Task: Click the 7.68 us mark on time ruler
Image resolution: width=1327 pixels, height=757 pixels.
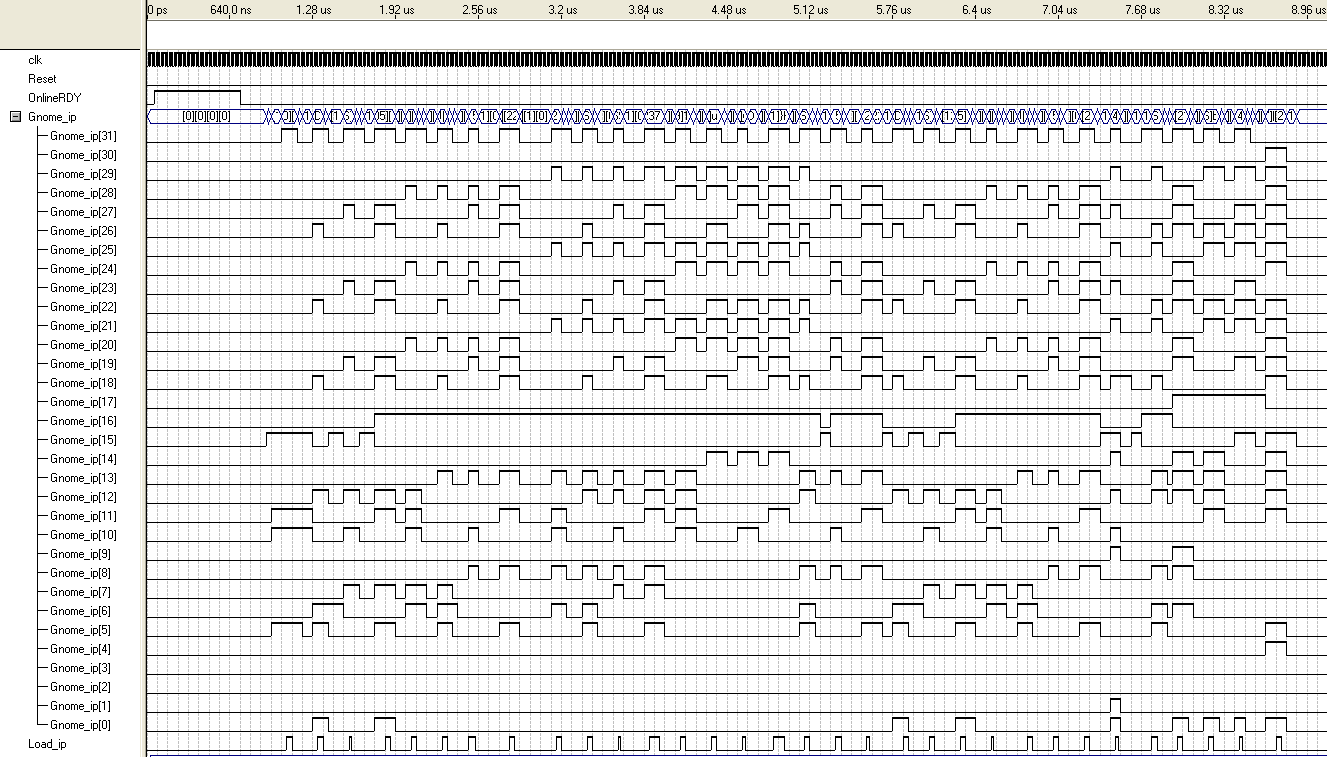Action: point(1141,10)
